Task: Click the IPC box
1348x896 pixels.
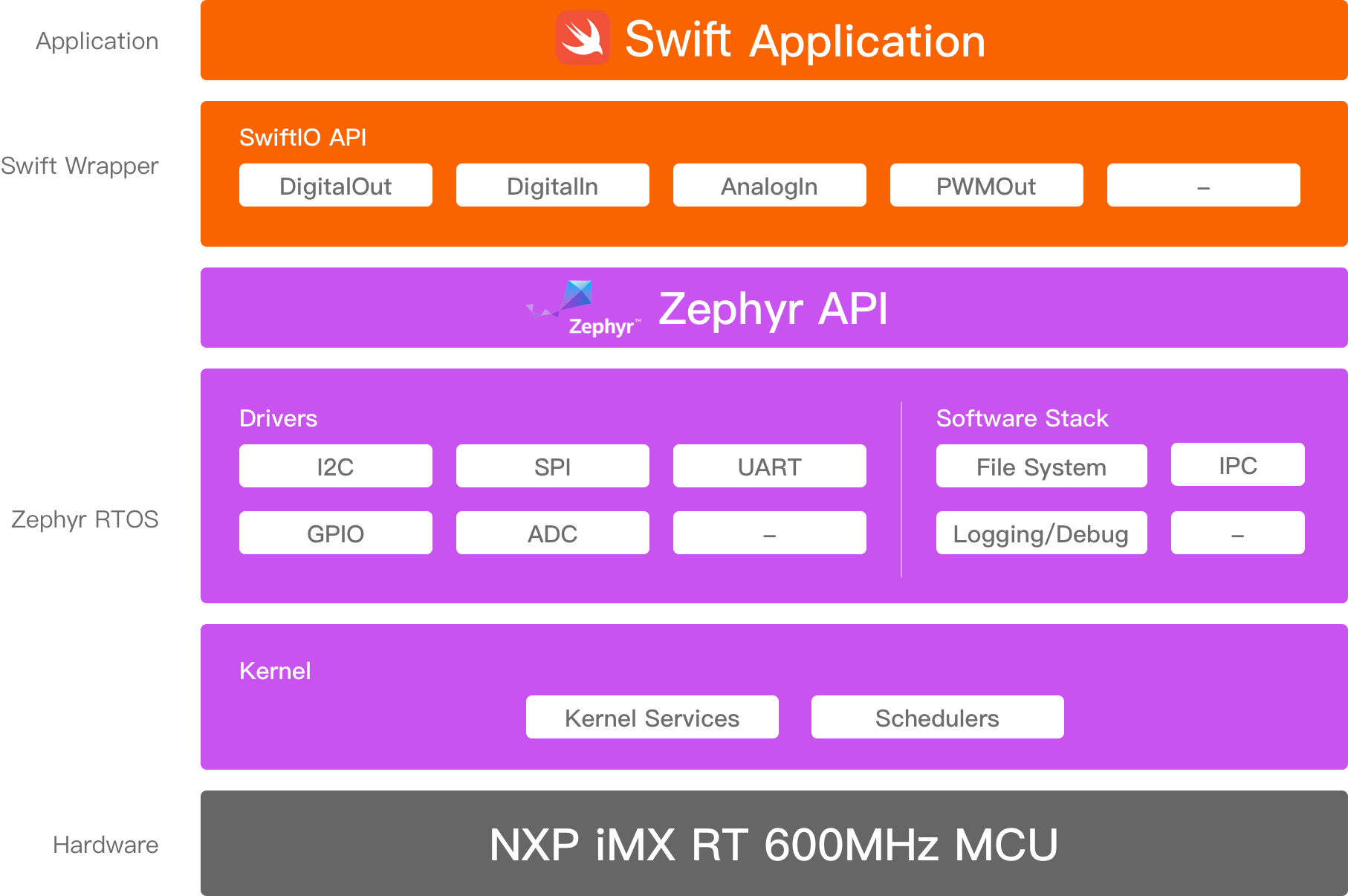Action: (1238, 464)
